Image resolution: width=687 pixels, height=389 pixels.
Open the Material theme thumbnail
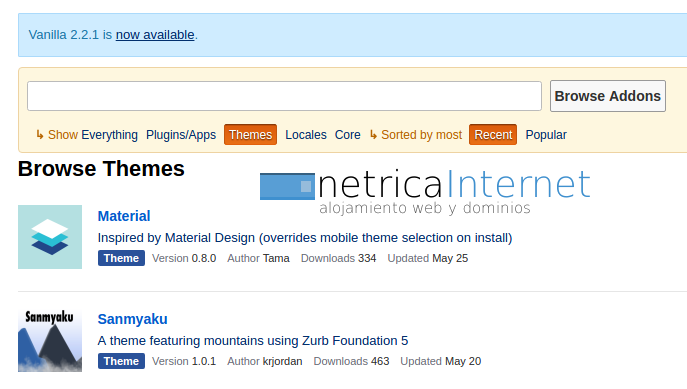coord(50,237)
